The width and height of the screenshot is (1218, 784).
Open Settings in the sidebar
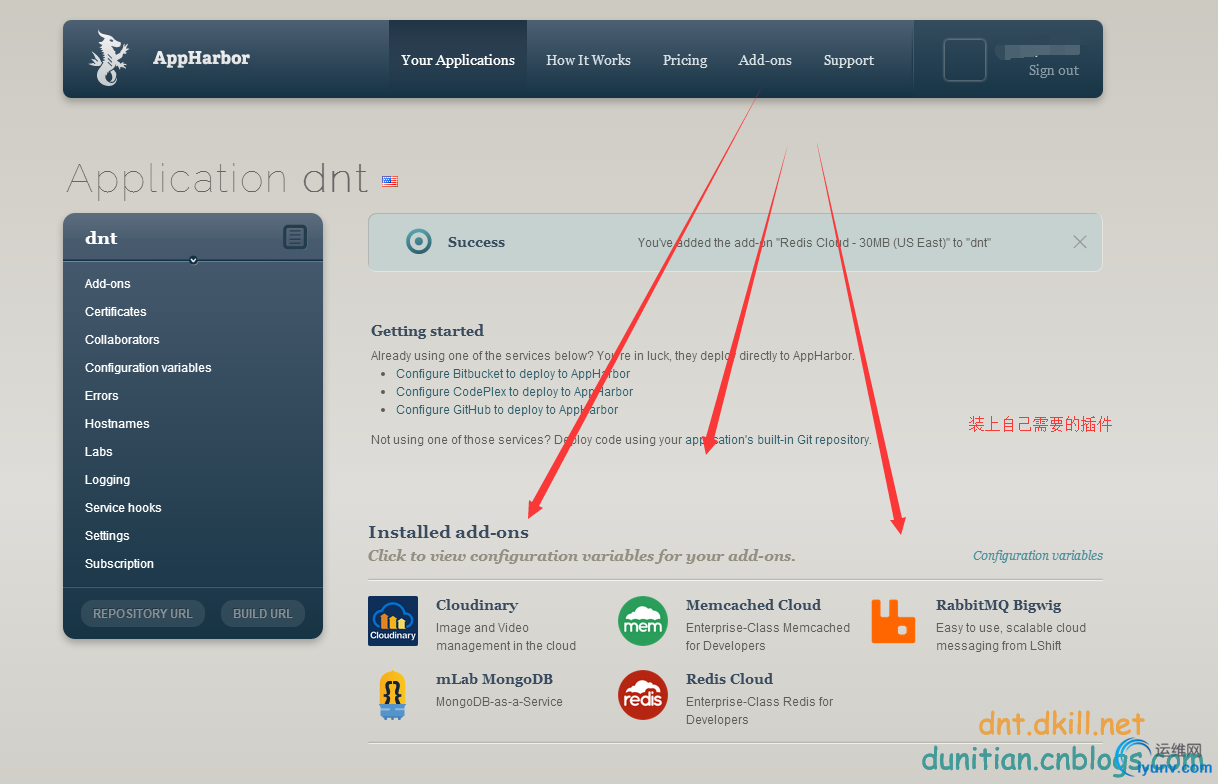[x=107, y=536]
